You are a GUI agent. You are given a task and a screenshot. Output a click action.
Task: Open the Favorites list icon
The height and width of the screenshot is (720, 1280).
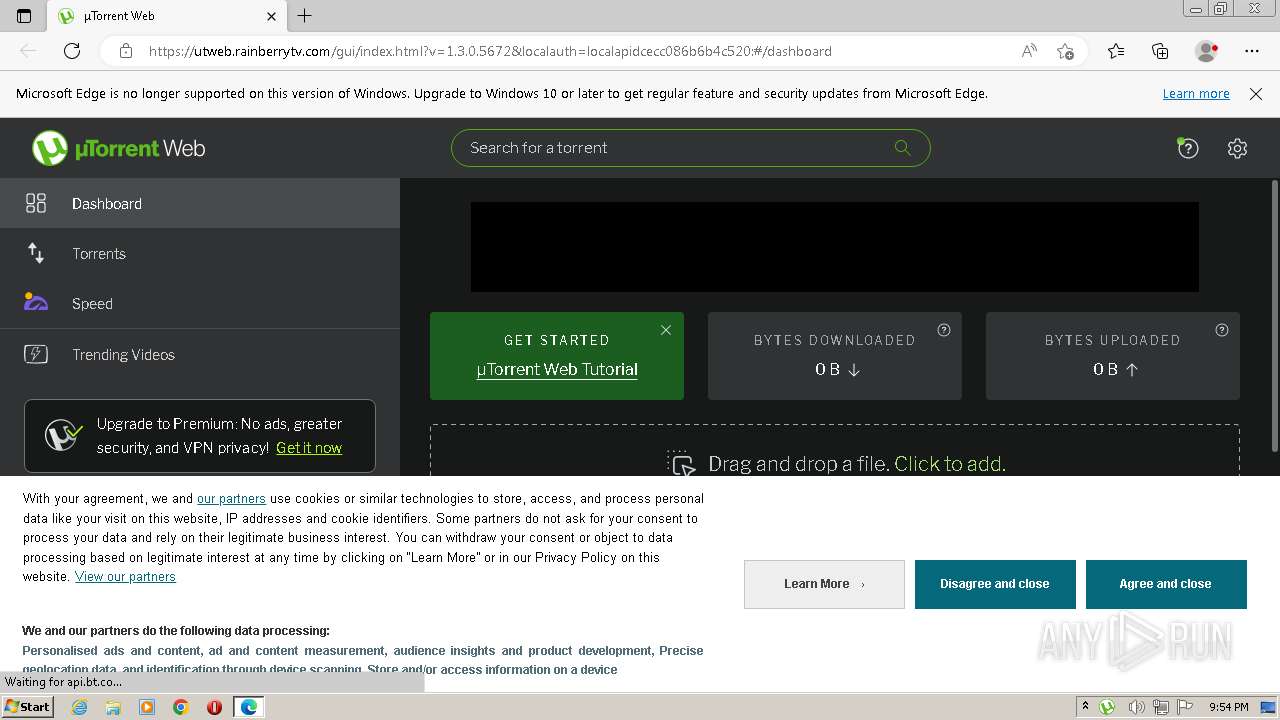coord(1116,51)
